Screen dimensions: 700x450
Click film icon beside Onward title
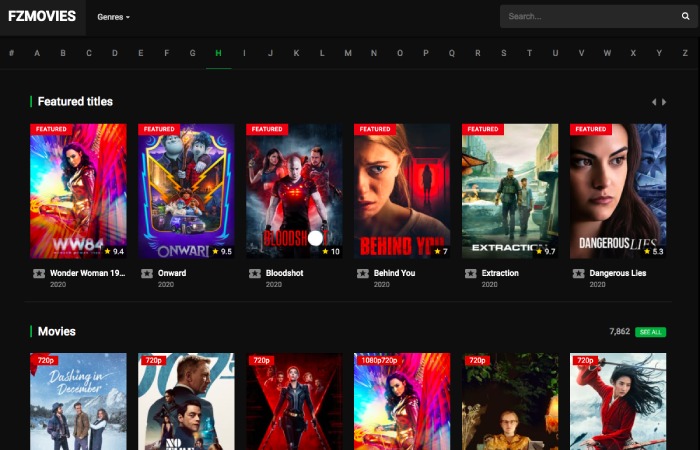pyautogui.click(x=147, y=273)
